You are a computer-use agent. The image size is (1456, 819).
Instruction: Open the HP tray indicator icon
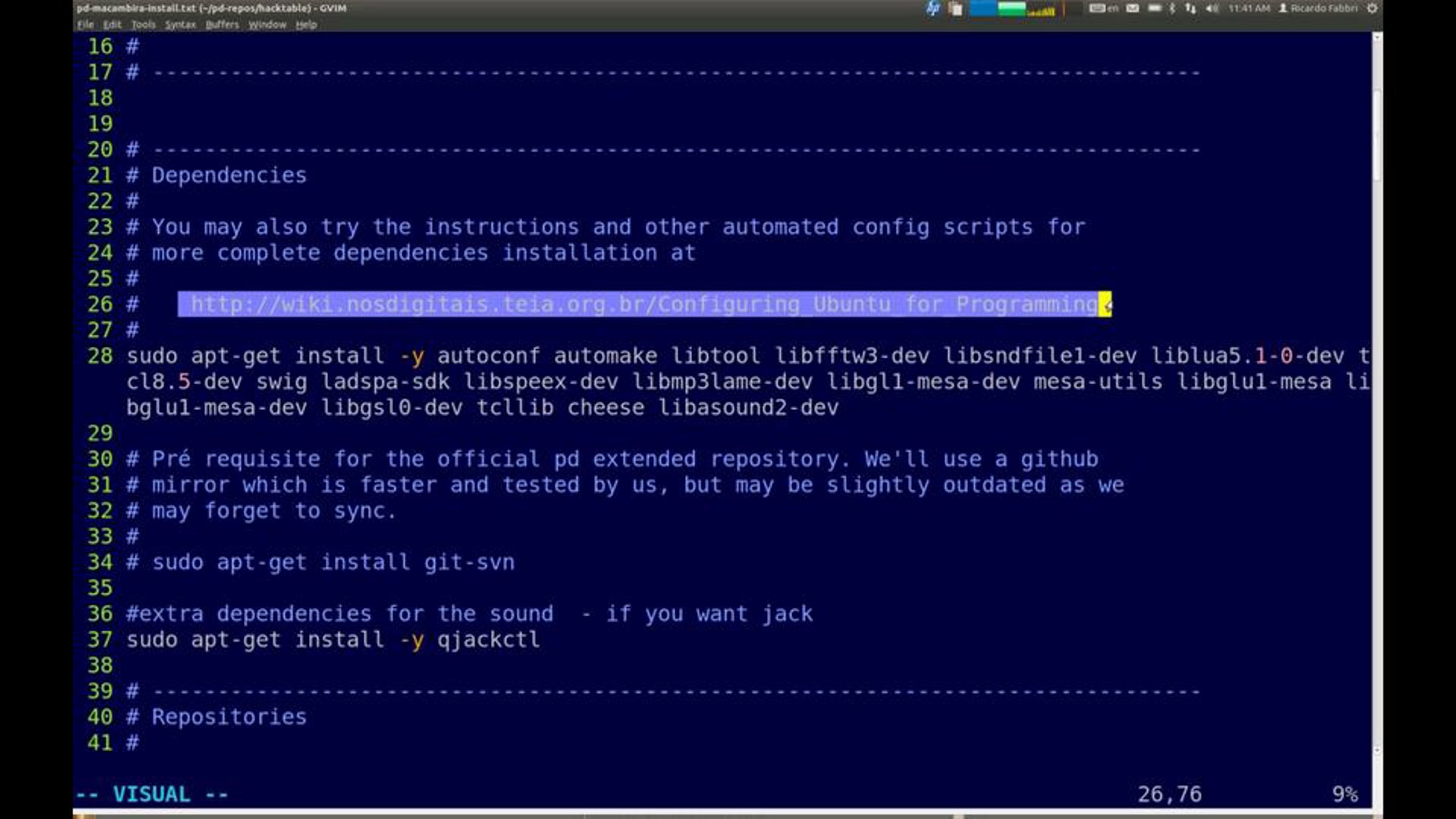coord(932,8)
